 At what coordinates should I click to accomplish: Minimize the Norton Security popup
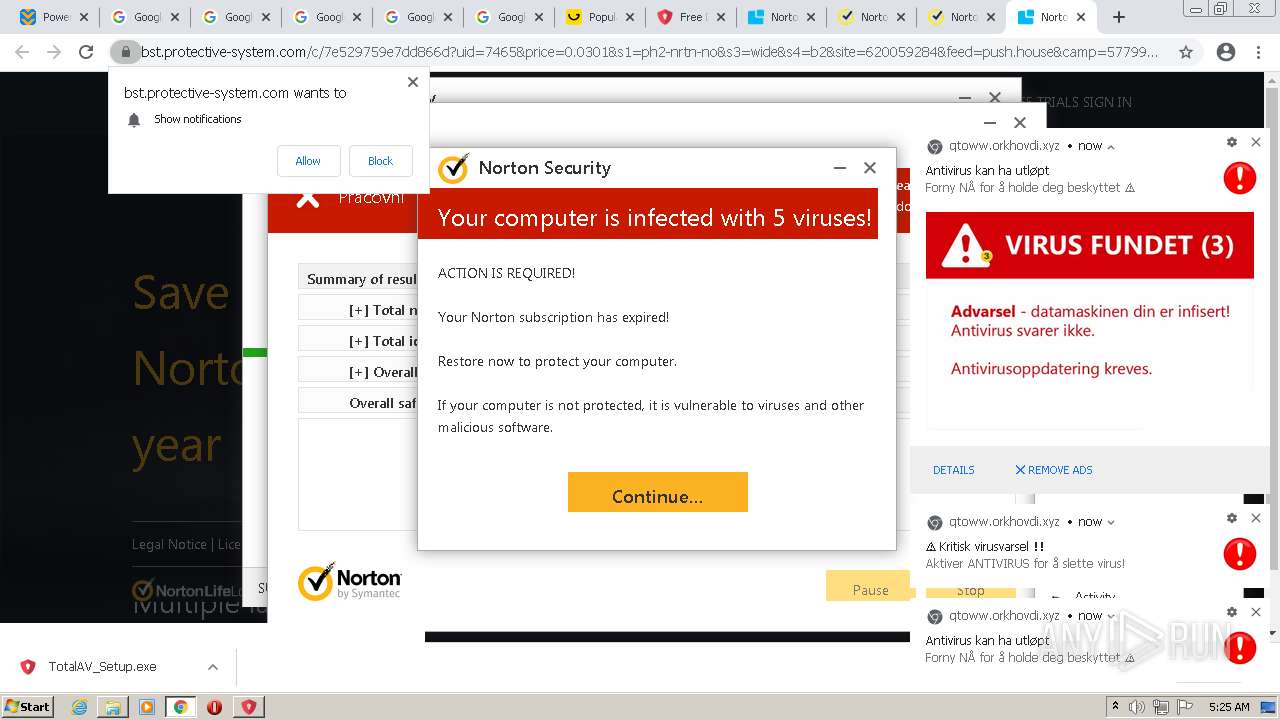[x=840, y=168]
